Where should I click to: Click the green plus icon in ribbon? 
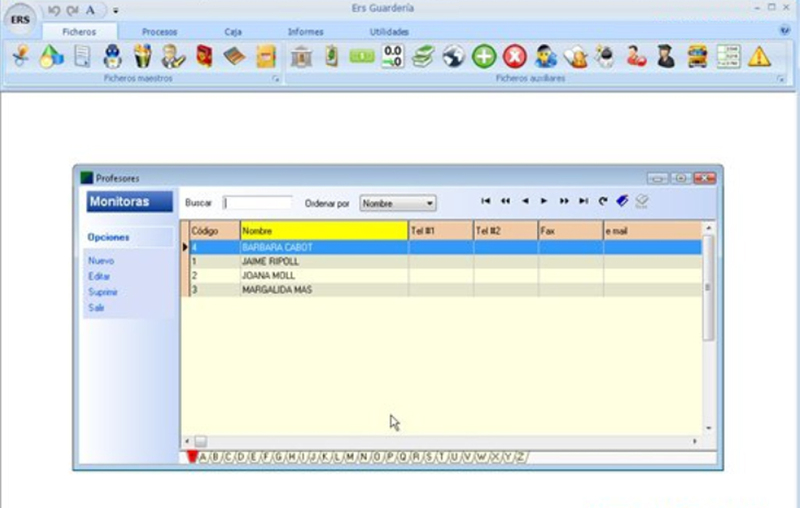point(484,57)
